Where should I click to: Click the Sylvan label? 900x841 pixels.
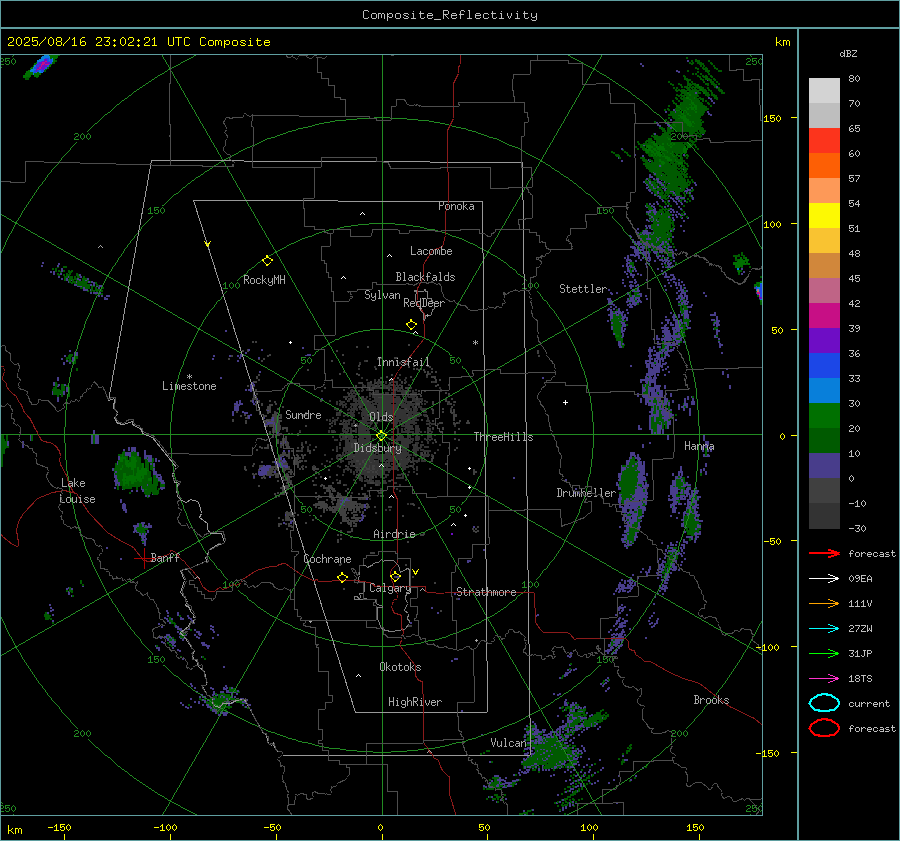382,295
